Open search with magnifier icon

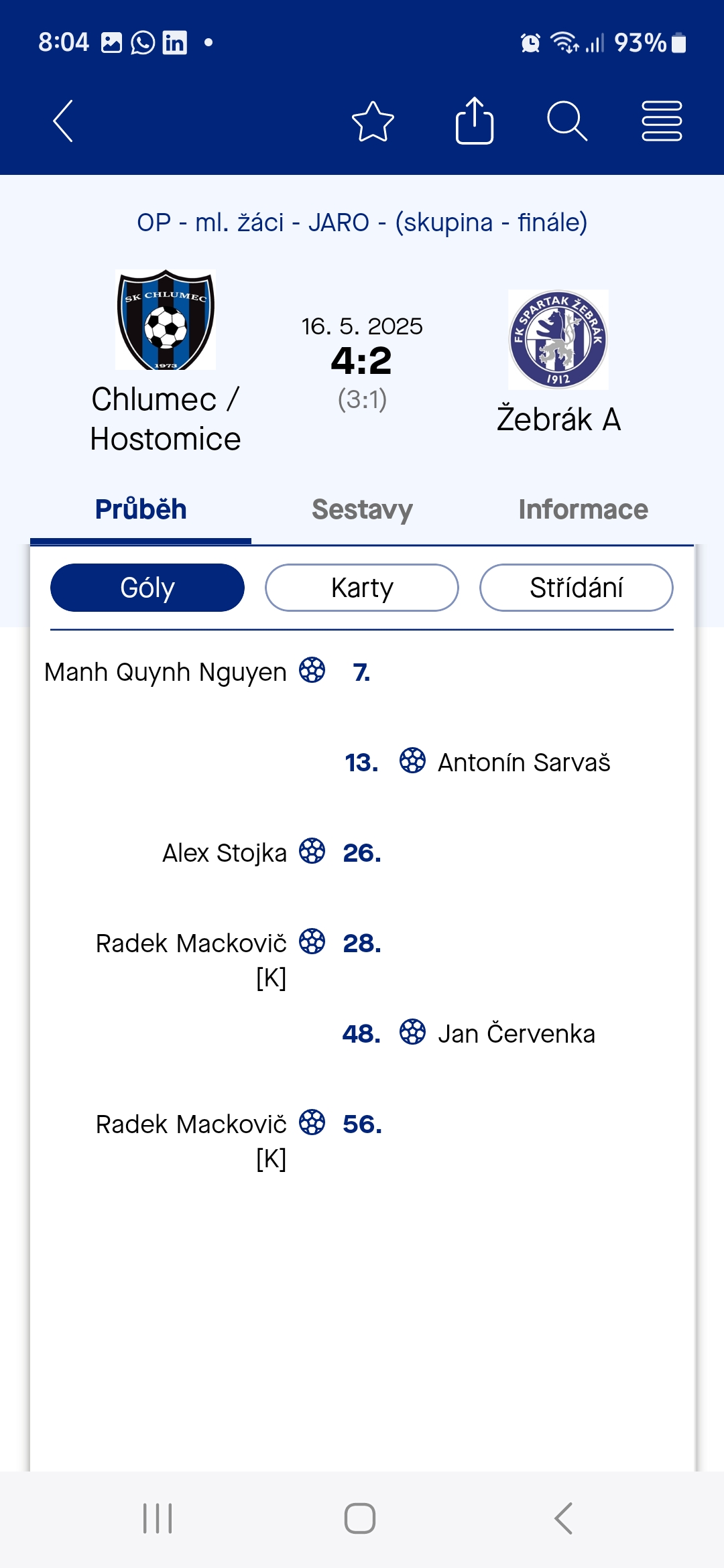(567, 121)
